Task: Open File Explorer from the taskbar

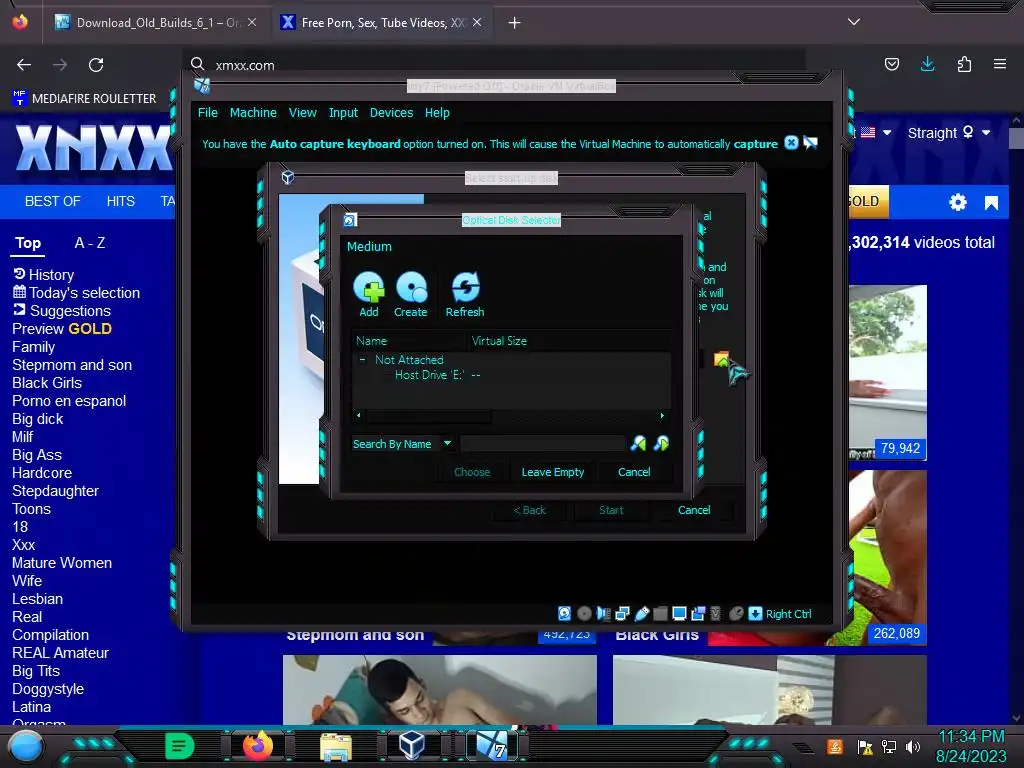Action: (x=336, y=746)
